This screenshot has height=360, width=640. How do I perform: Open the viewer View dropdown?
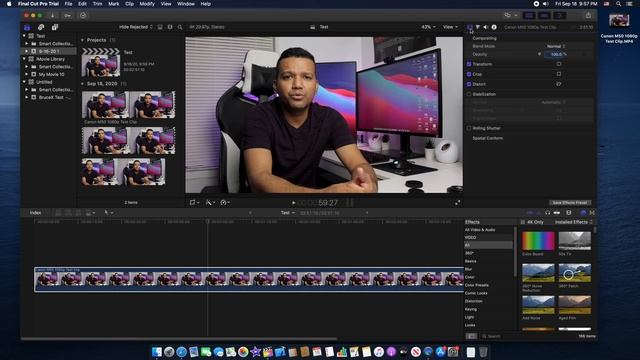coord(450,27)
